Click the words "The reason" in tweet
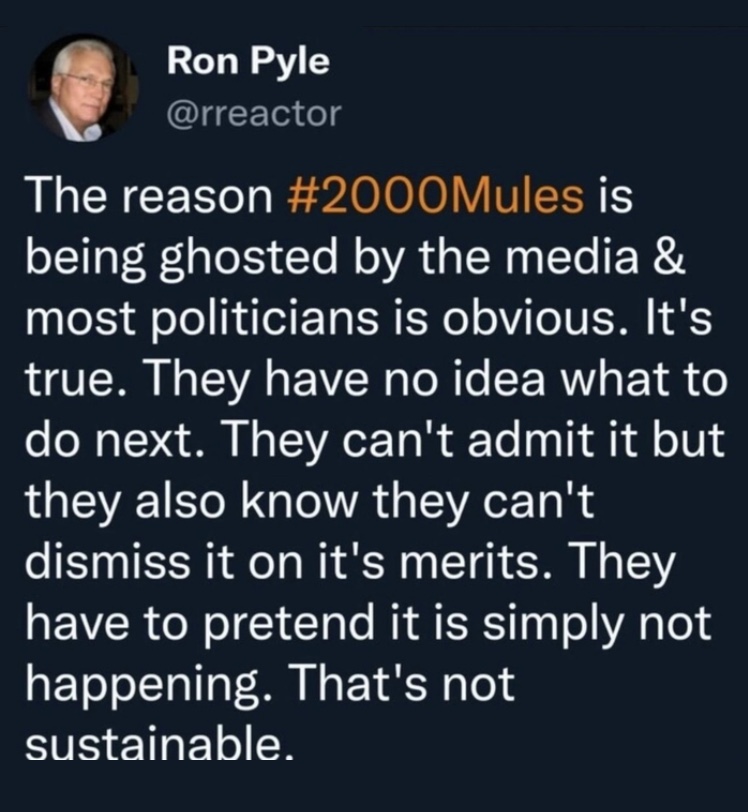748x812 pixels. (x=149, y=196)
